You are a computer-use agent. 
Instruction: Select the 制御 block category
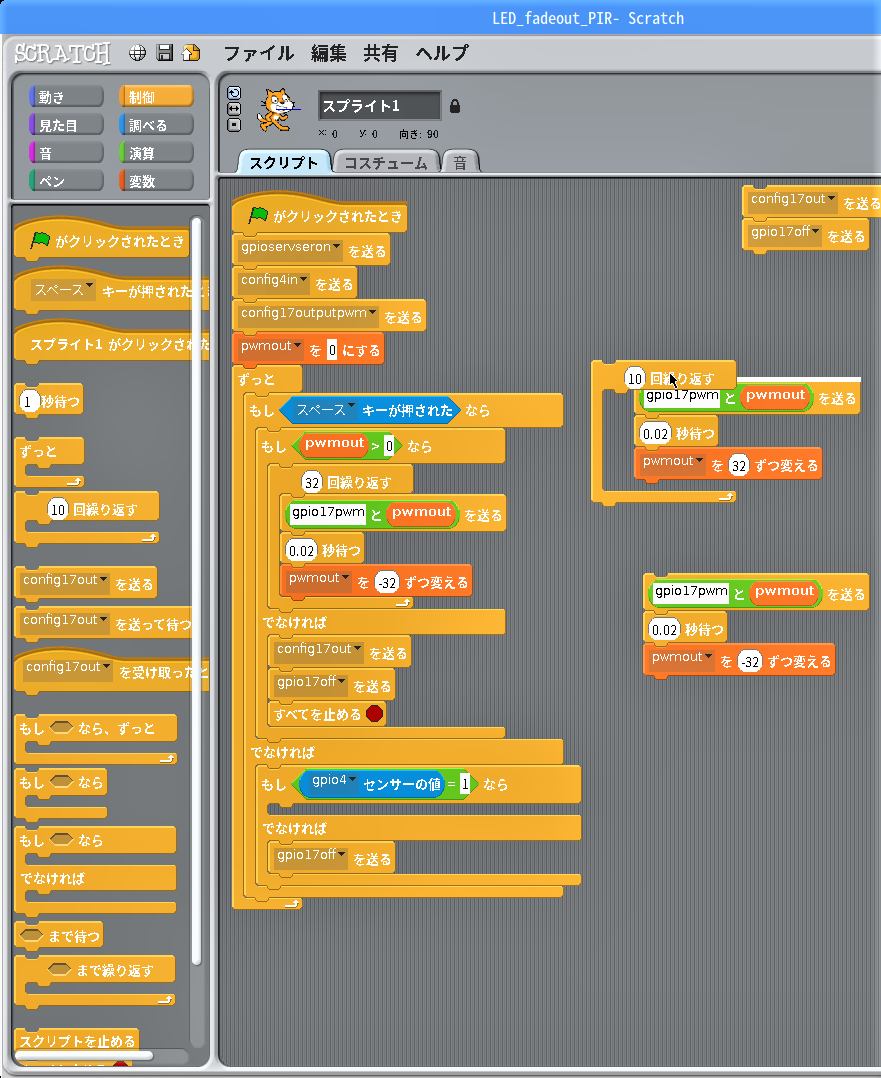(x=156, y=97)
